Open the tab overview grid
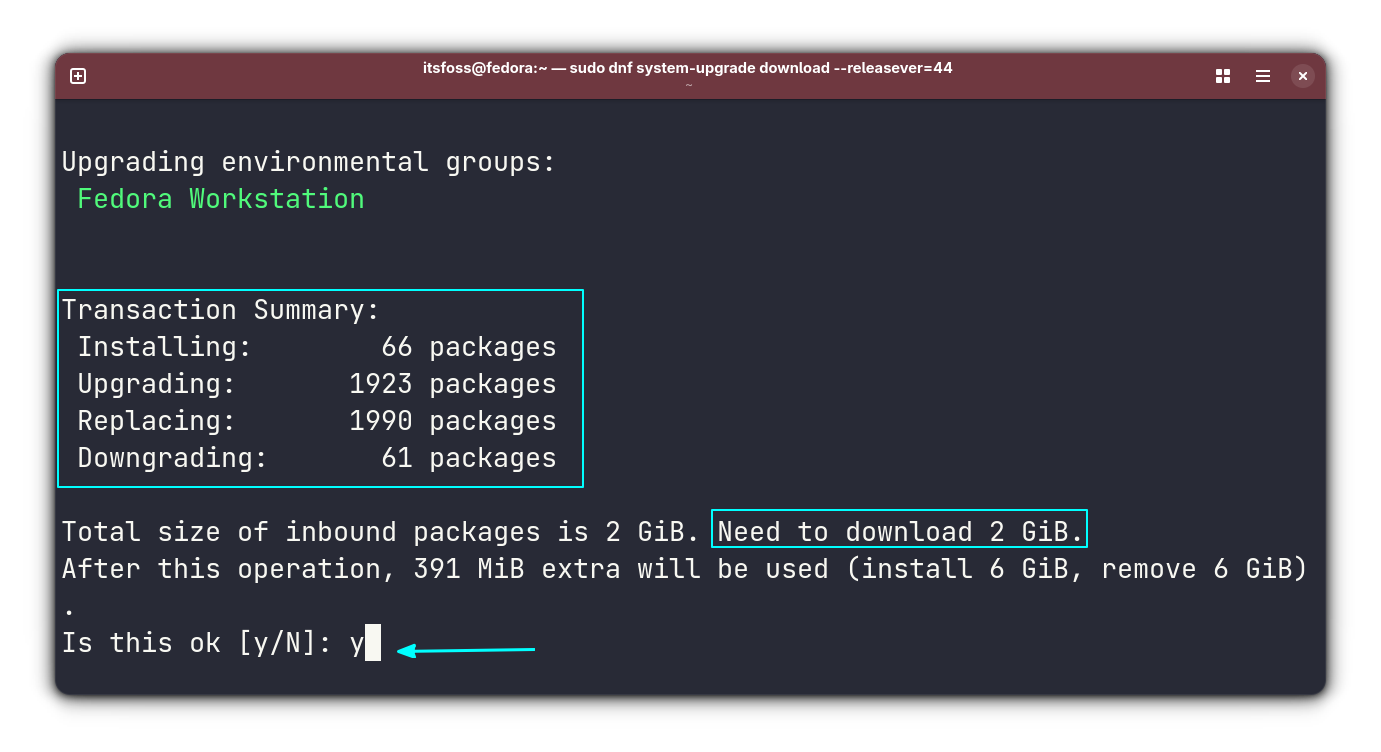 point(1222,75)
